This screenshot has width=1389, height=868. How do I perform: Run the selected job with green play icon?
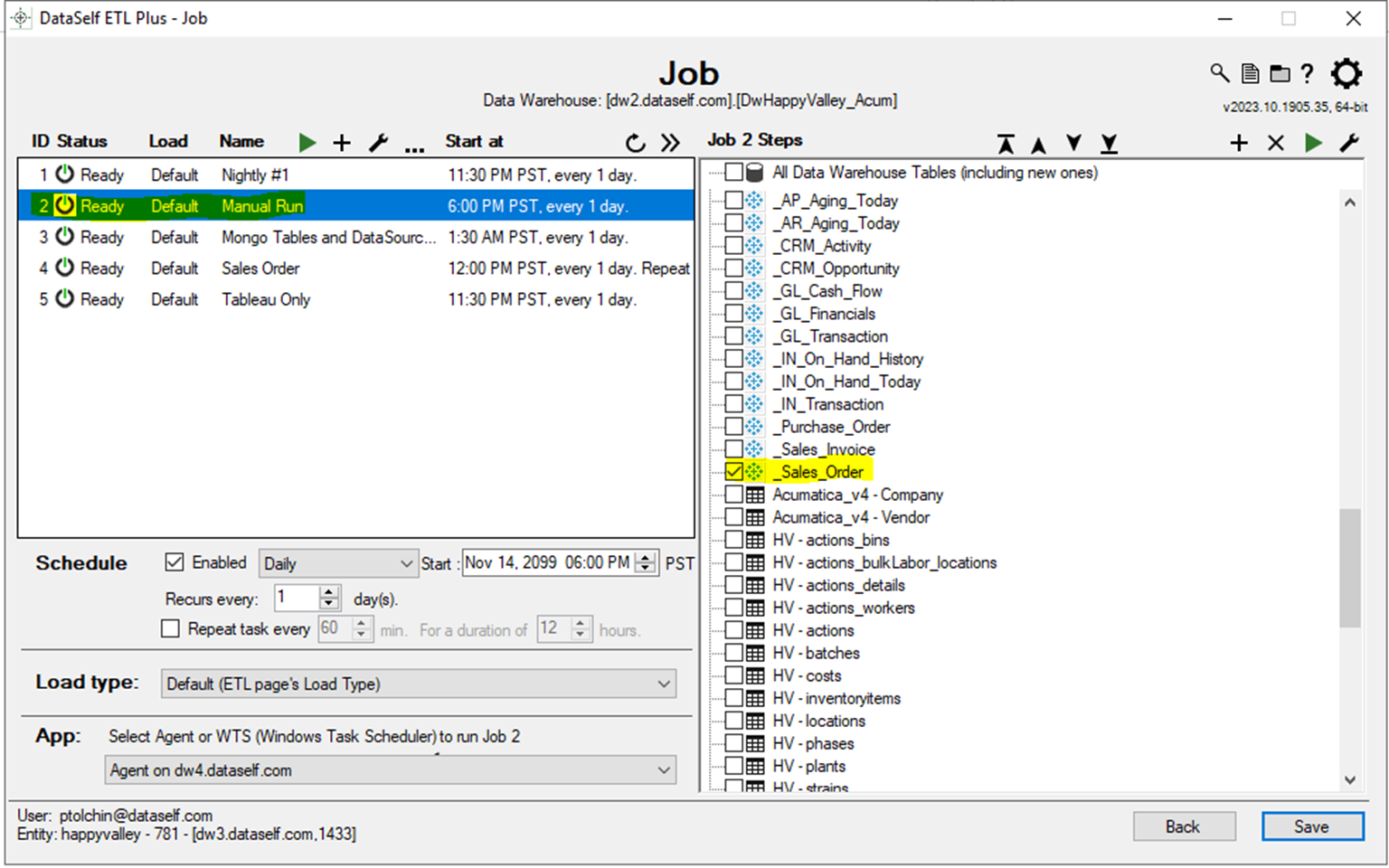307,142
